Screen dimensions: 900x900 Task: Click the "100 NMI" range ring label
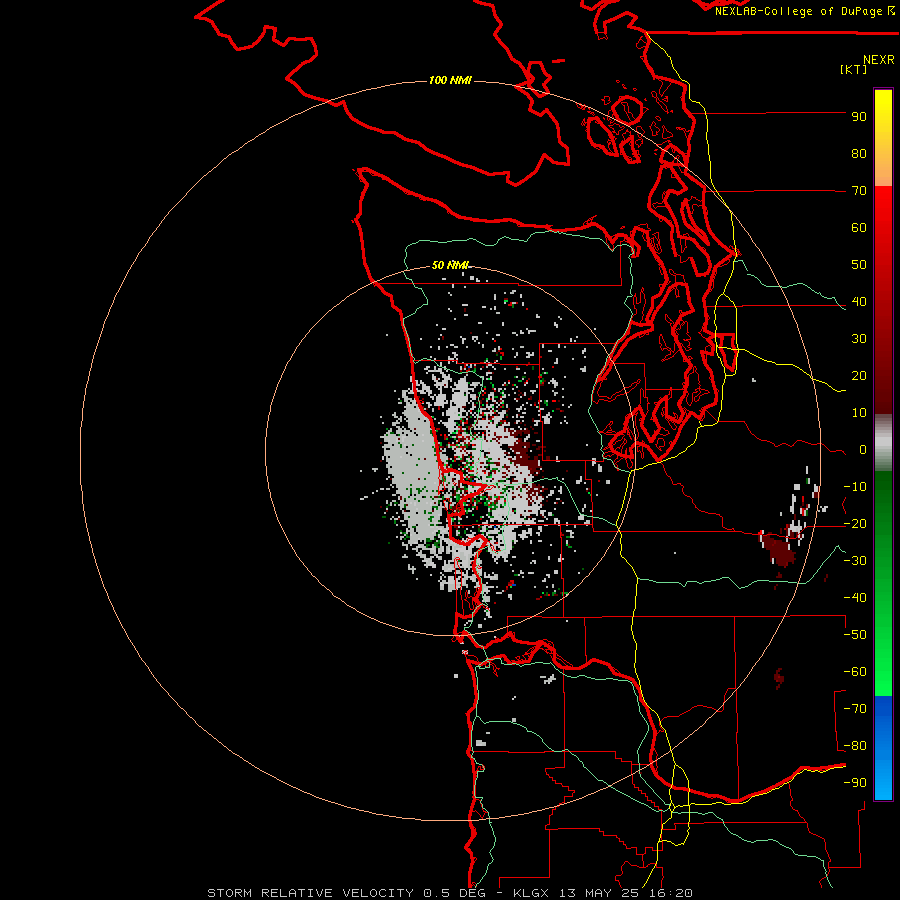451,80
